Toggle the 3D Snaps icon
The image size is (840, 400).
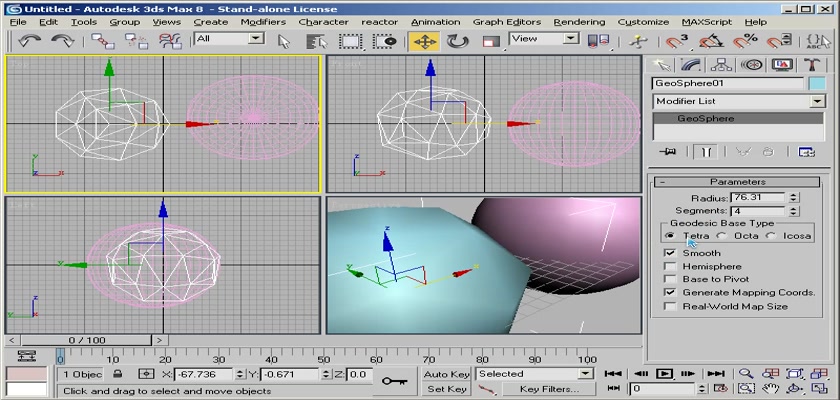pos(677,41)
